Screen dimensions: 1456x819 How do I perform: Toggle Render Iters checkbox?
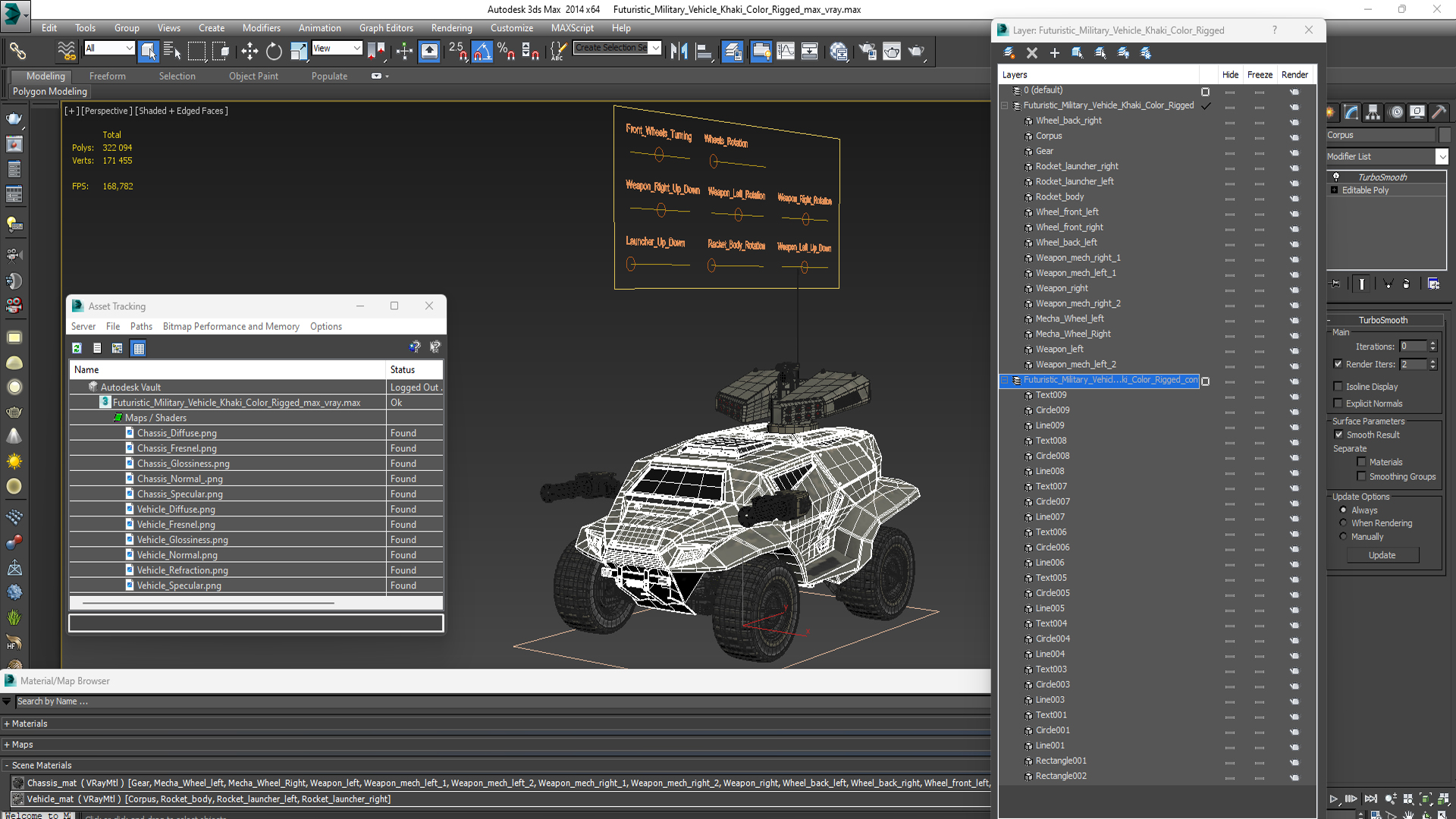(x=1338, y=364)
